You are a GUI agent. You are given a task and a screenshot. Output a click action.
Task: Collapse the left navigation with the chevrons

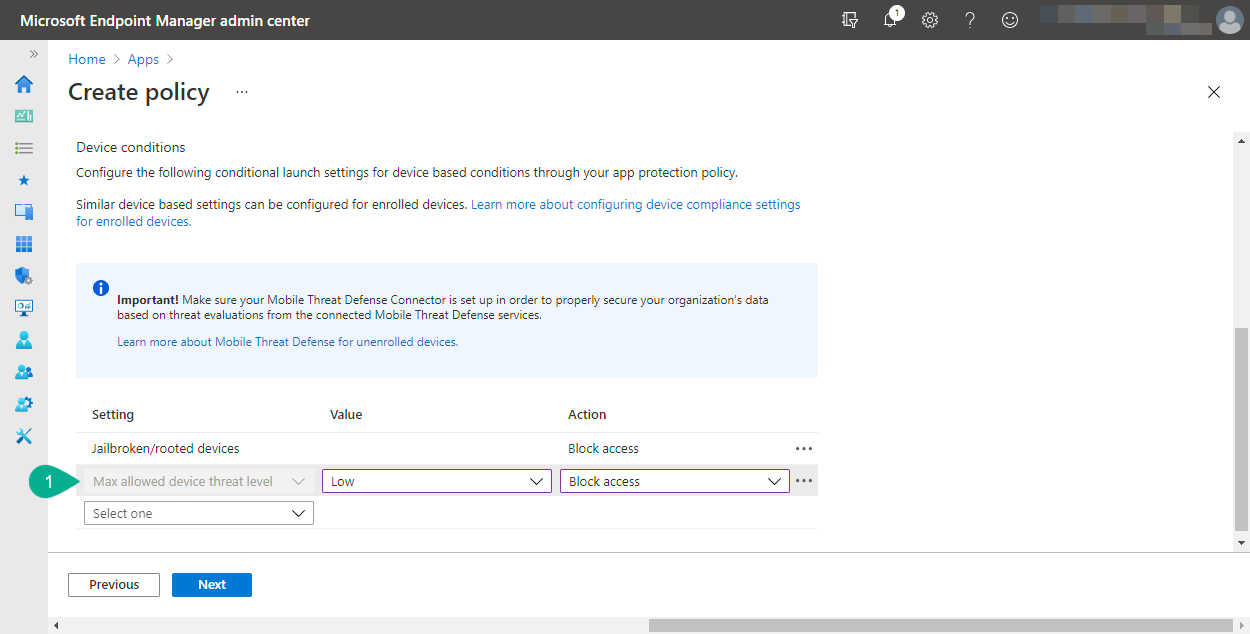pos(36,56)
